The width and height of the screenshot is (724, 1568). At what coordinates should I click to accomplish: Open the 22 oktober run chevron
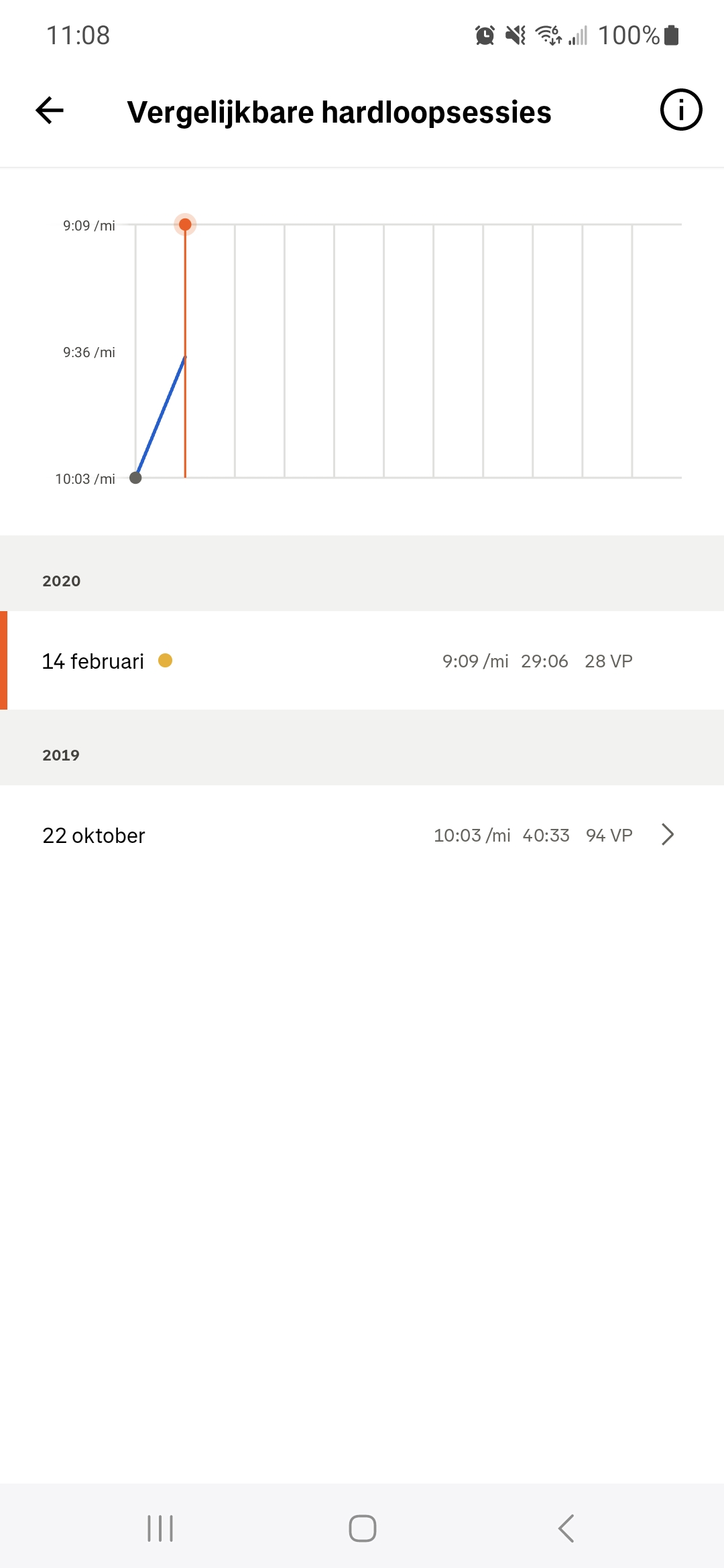point(668,835)
